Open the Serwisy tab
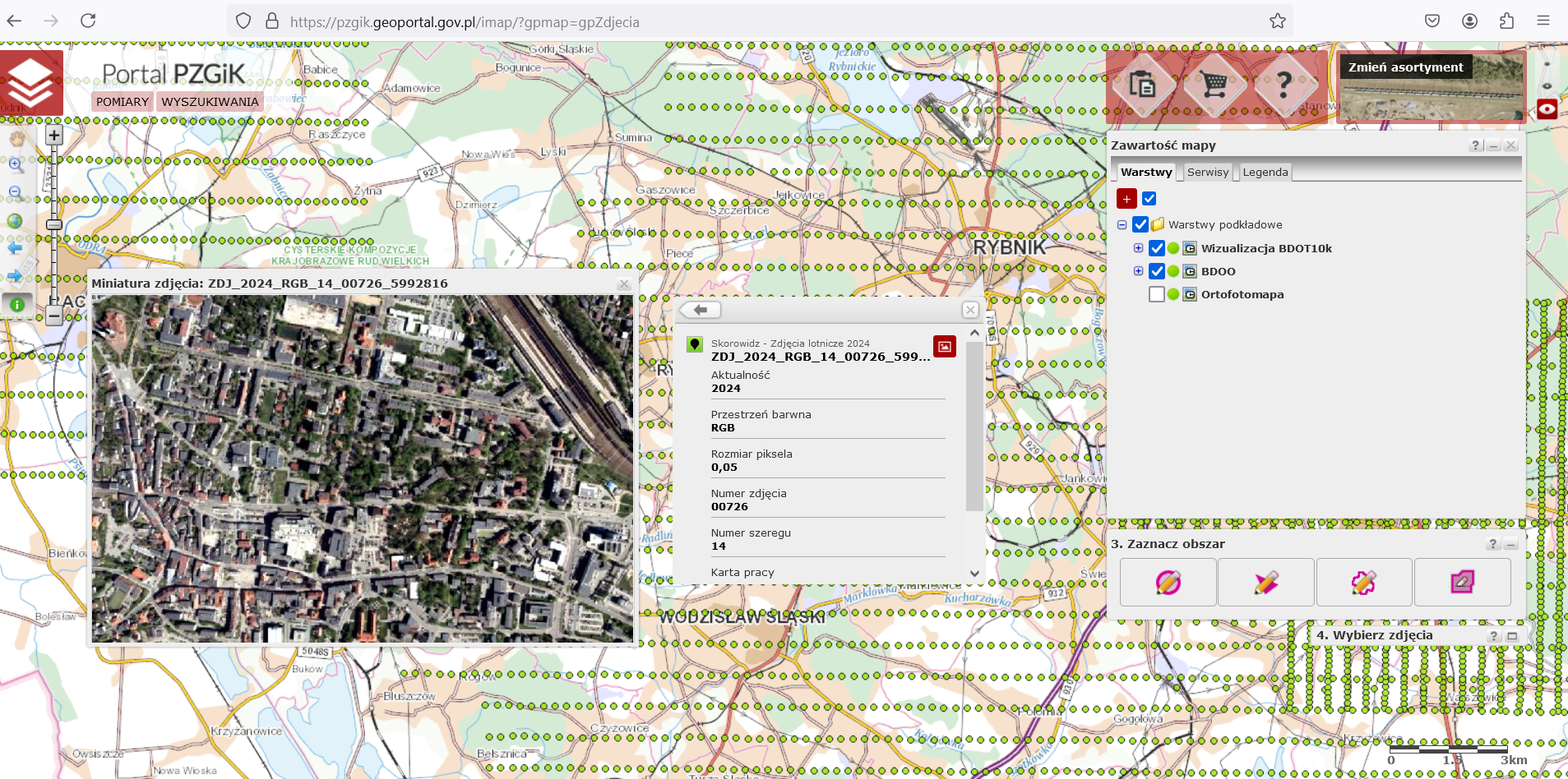This screenshot has height=779, width=1568. point(1207,173)
